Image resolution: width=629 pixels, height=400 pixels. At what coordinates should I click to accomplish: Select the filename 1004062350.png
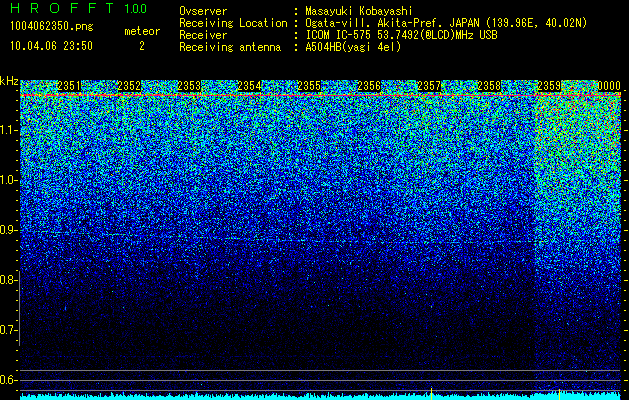tap(52, 27)
